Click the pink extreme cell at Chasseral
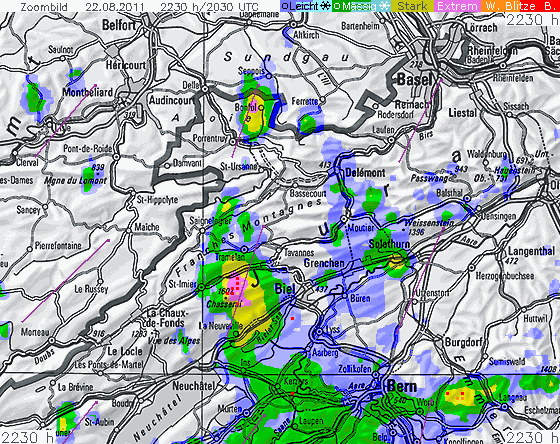This screenshot has height=444, width=560. (239, 290)
